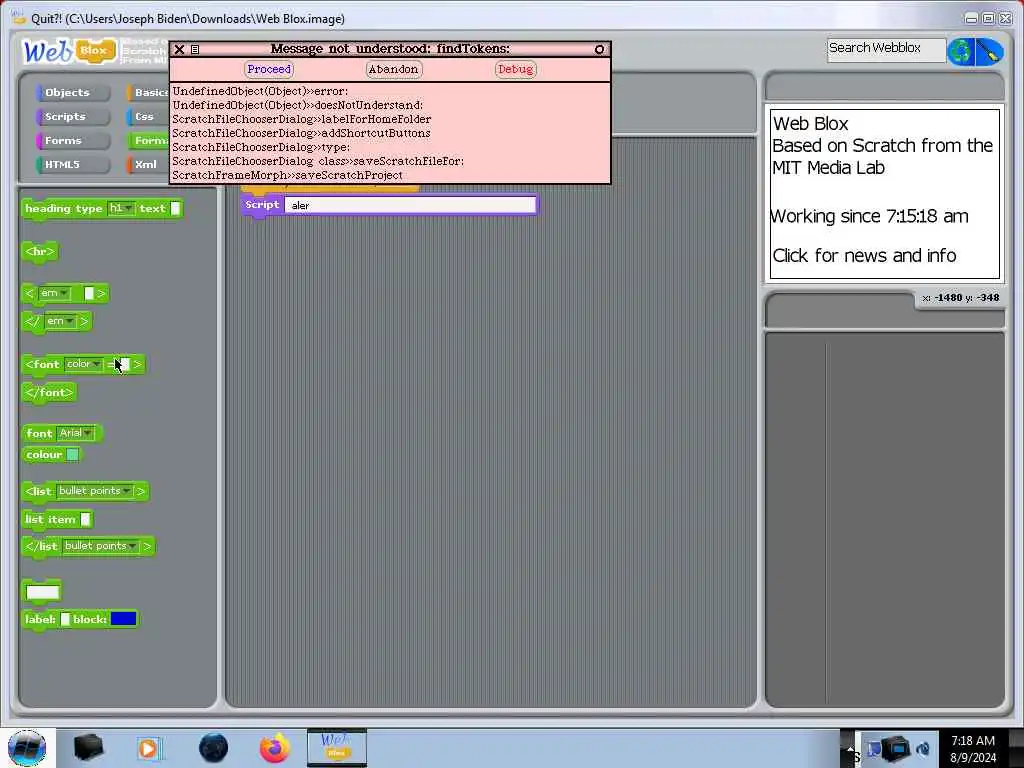This screenshot has height=768, width=1024.
Task: Click the Debug button
Action: 515,69
